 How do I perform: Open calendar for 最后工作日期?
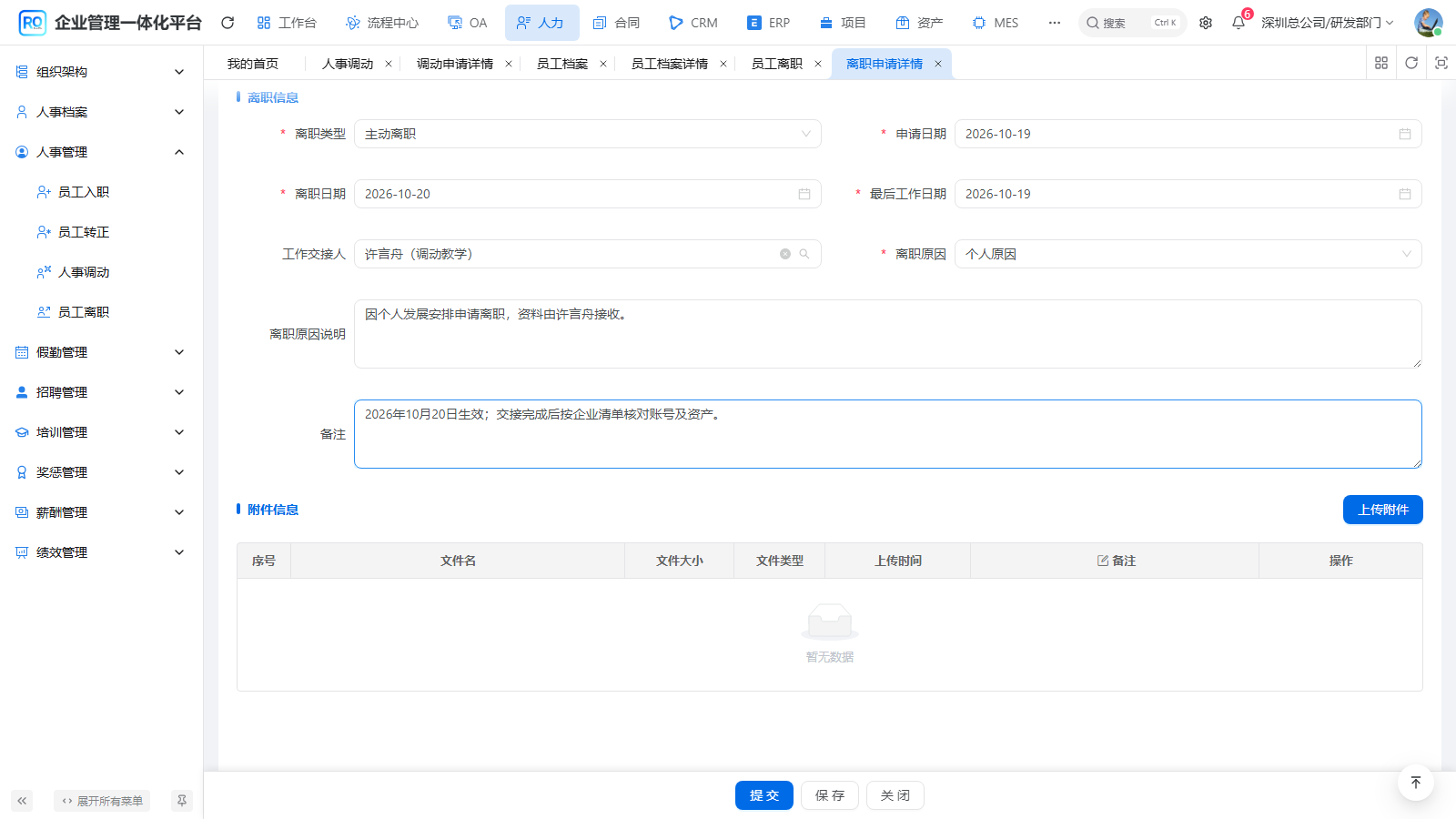(x=1405, y=194)
